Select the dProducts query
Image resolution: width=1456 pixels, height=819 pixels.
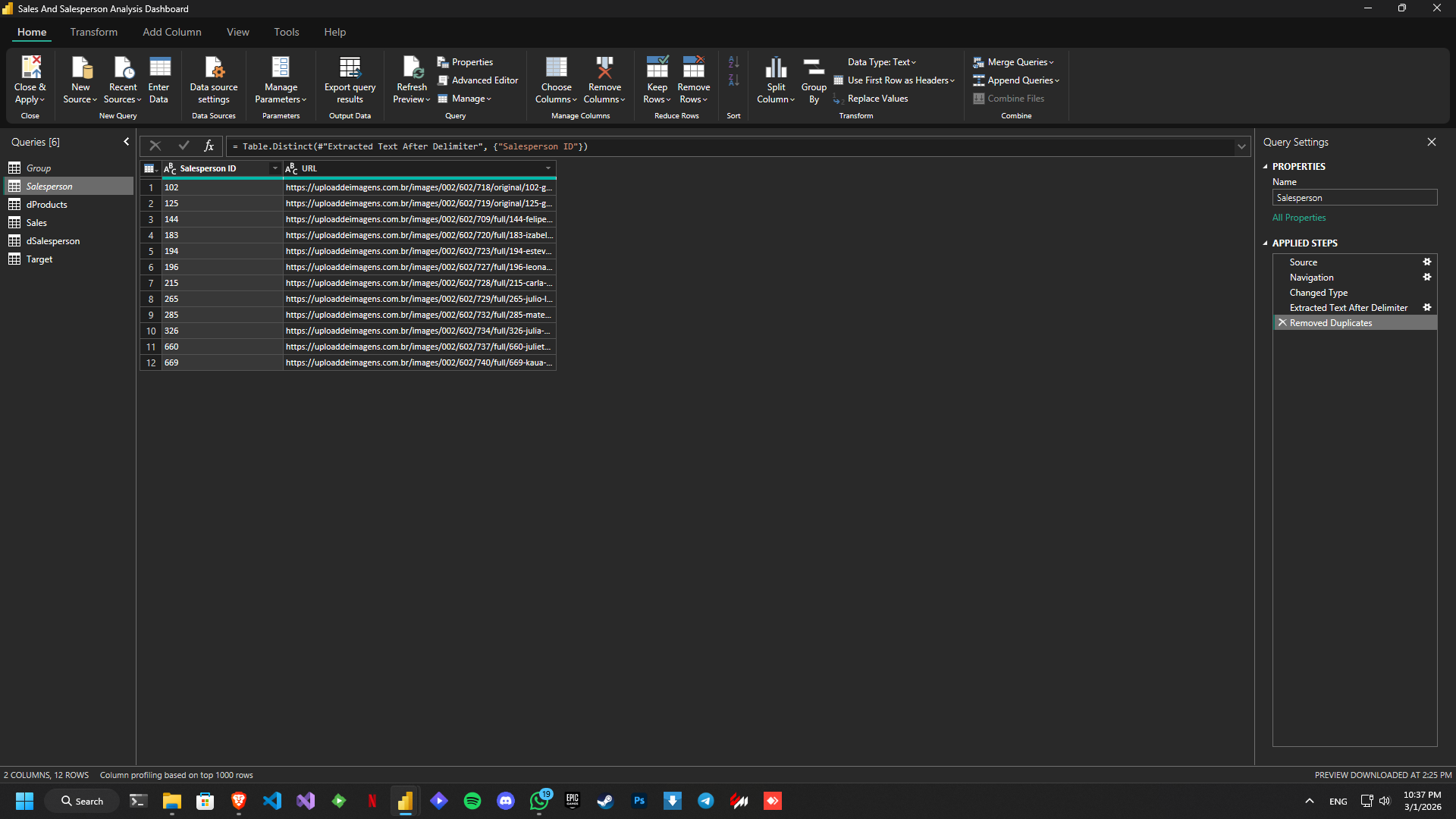click(x=46, y=205)
